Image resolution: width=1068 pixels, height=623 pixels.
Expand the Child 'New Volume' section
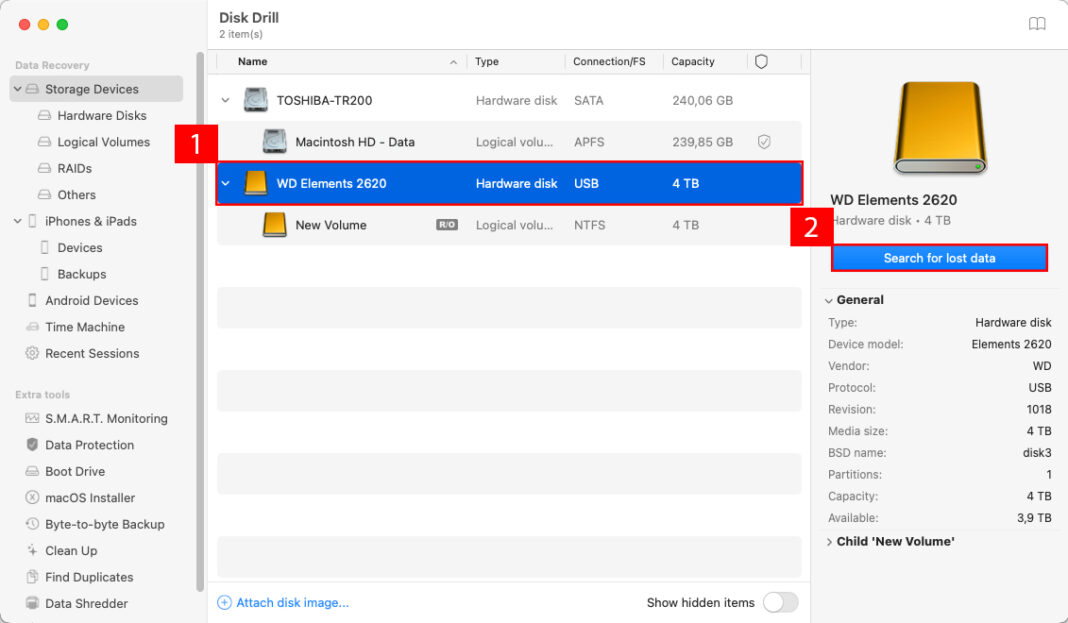click(x=830, y=542)
